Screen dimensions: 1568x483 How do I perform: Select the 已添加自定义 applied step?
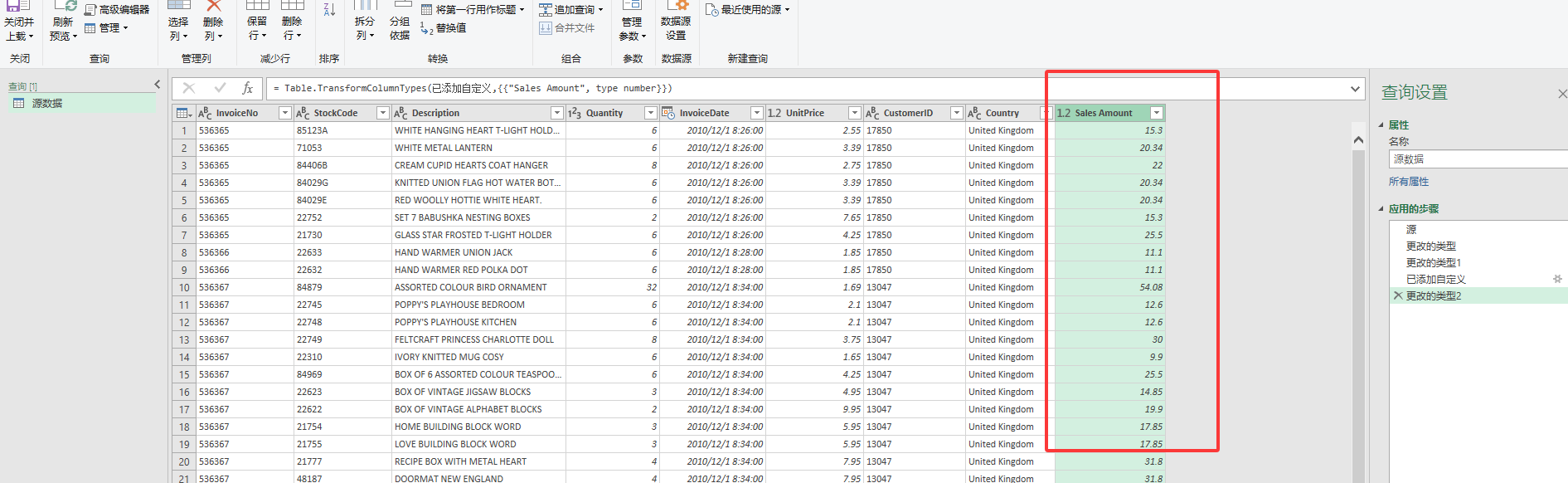click(1436, 280)
